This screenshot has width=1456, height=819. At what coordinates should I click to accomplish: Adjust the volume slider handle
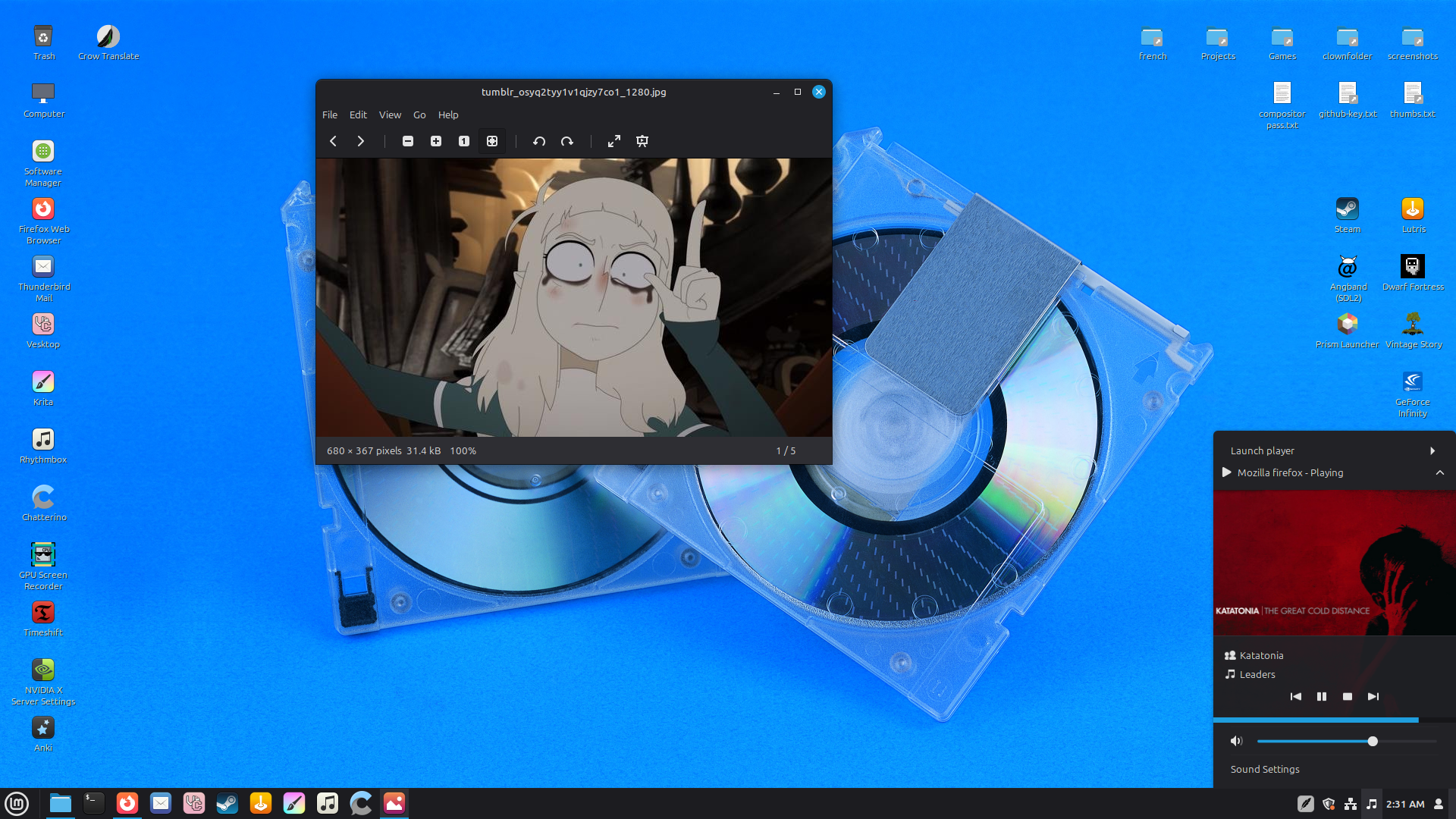coord(1373,741)
